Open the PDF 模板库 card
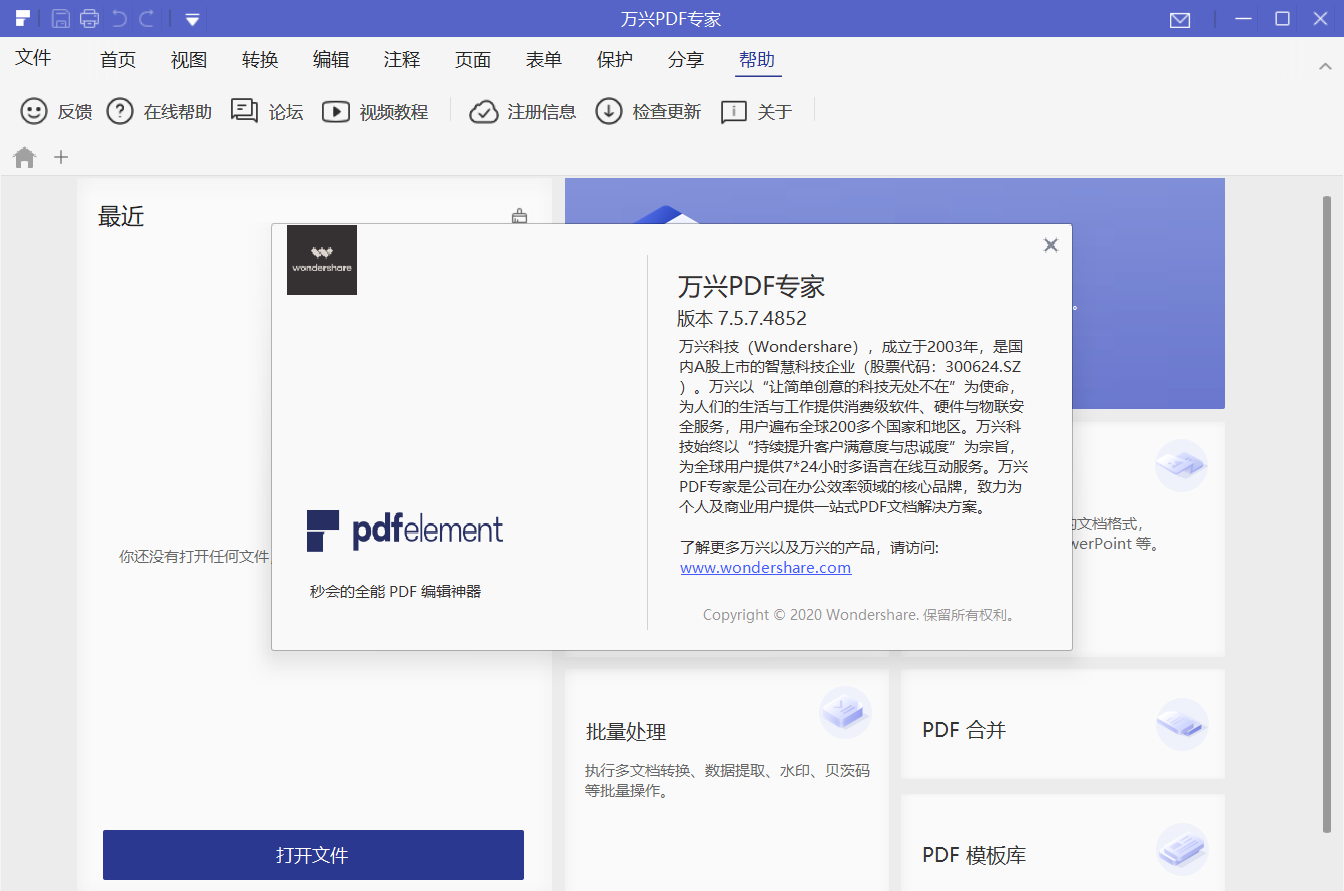Image resolution: width=1344 pixels, height=891 pixels. pos(1063,843)
